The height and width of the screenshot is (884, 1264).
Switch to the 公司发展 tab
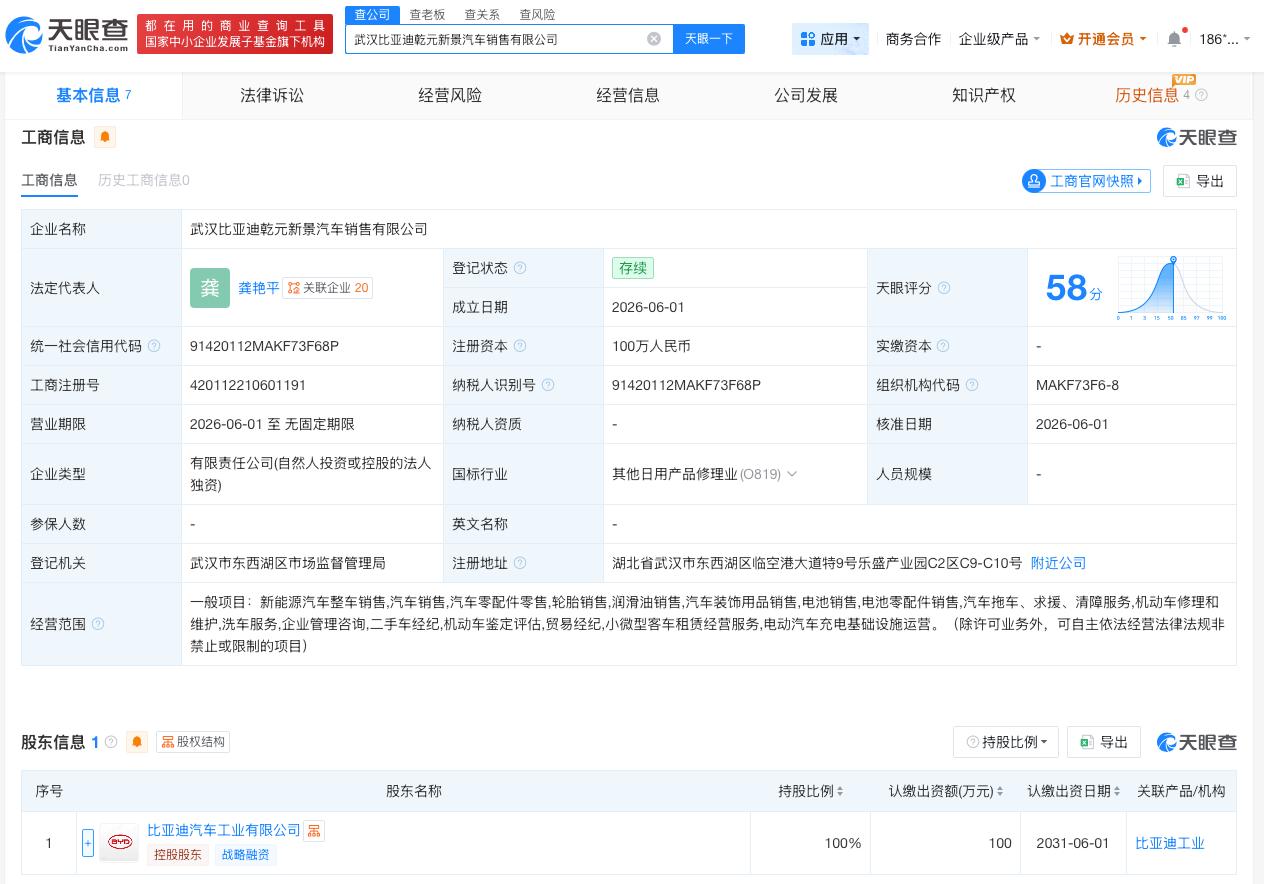click(806, 95)
